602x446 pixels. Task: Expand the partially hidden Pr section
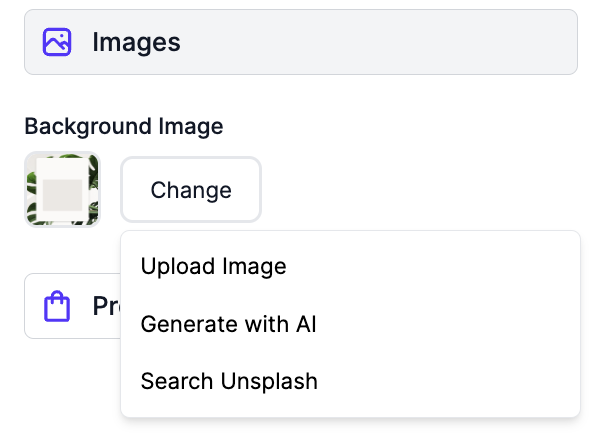pos(73,306)
